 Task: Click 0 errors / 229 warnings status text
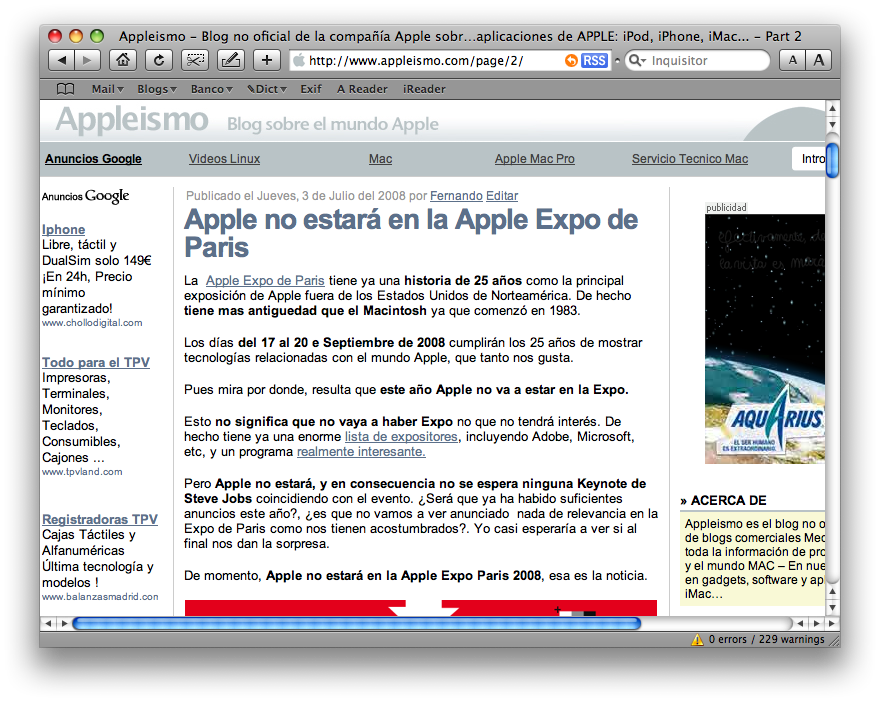click(x=766, y=639)
